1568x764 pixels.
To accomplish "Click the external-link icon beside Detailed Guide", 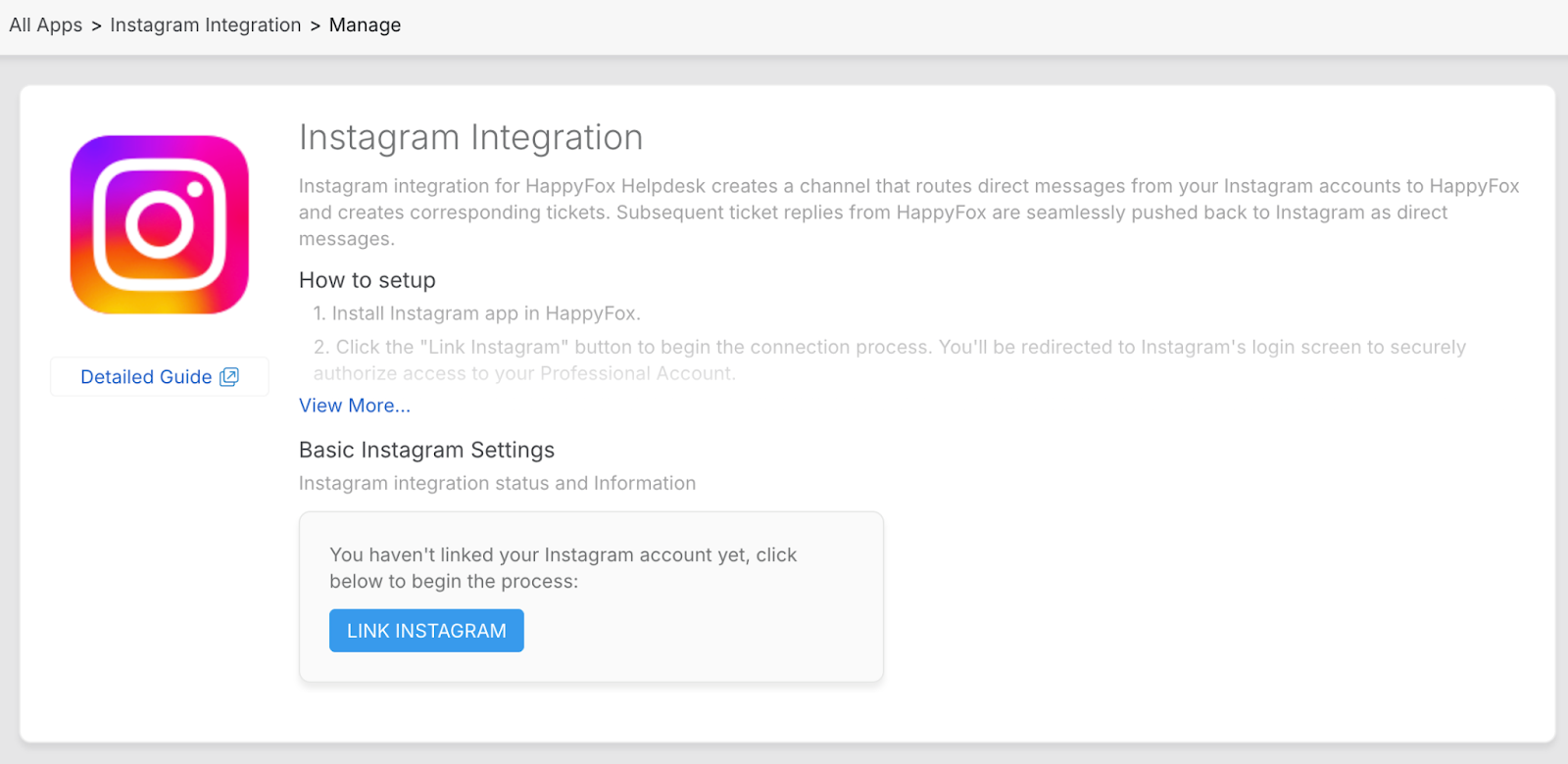I will pyautogui.click(x=229, y=377).
